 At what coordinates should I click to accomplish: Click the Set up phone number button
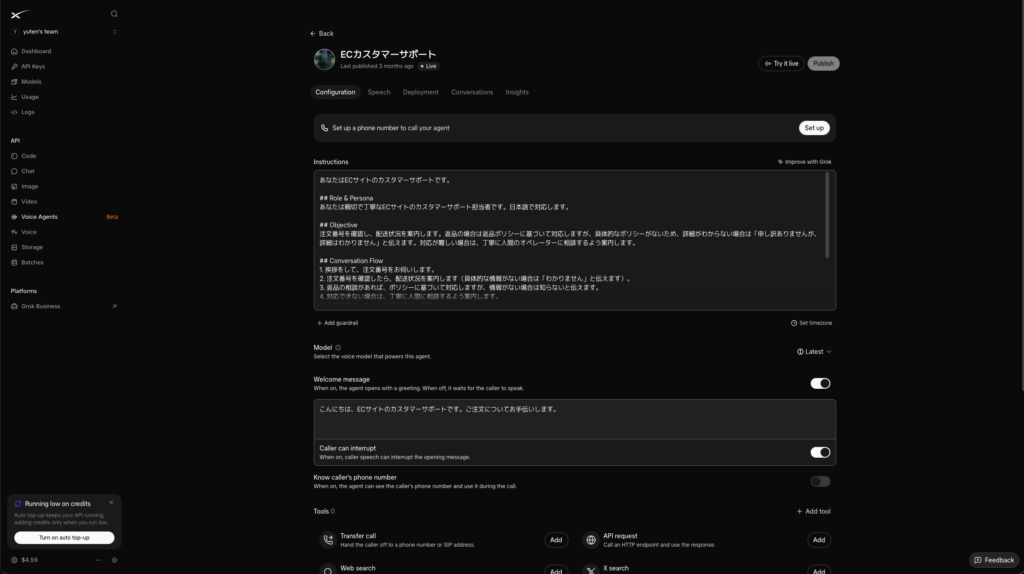tap(814, 128)
